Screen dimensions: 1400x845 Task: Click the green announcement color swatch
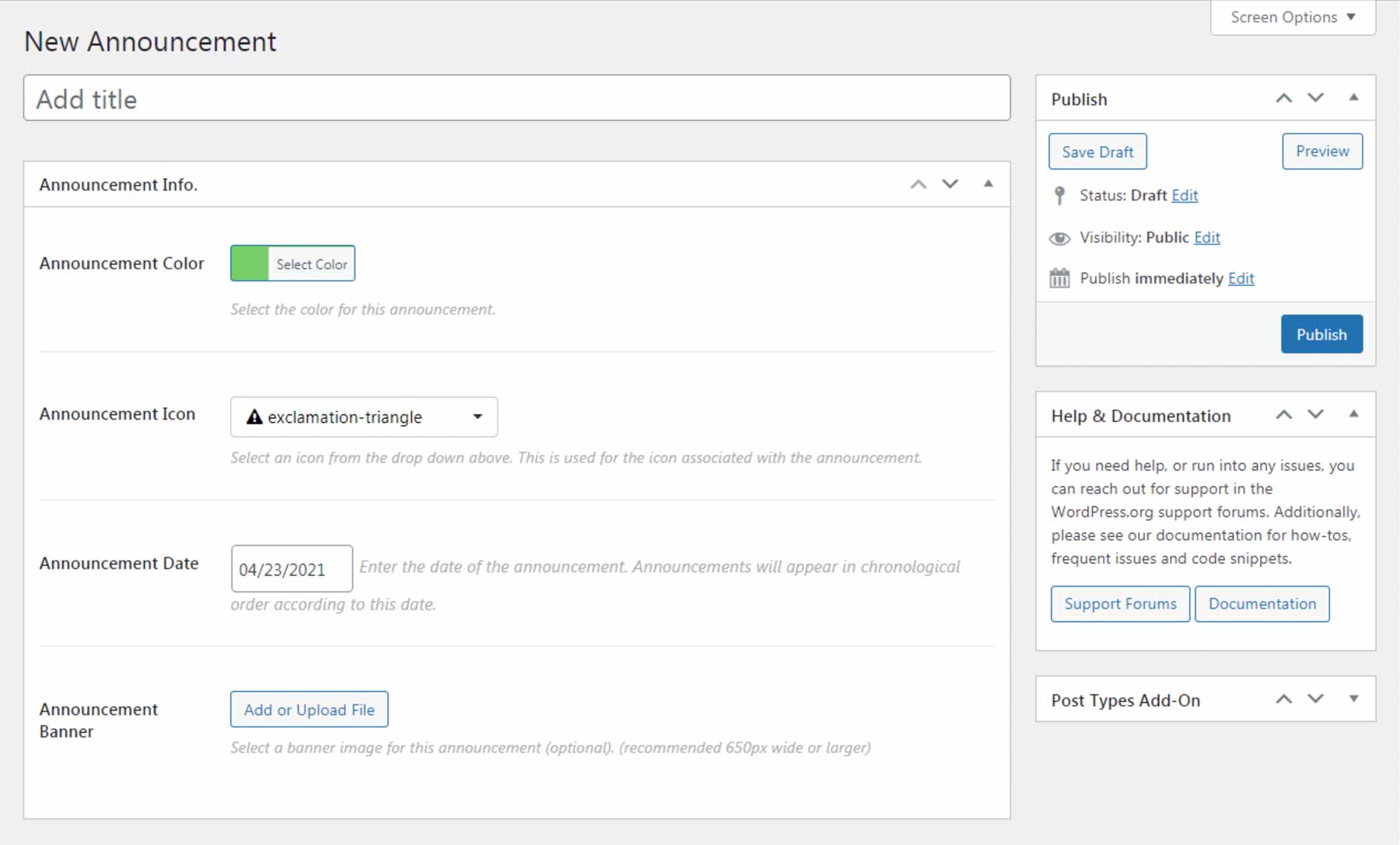click(249, 263)
